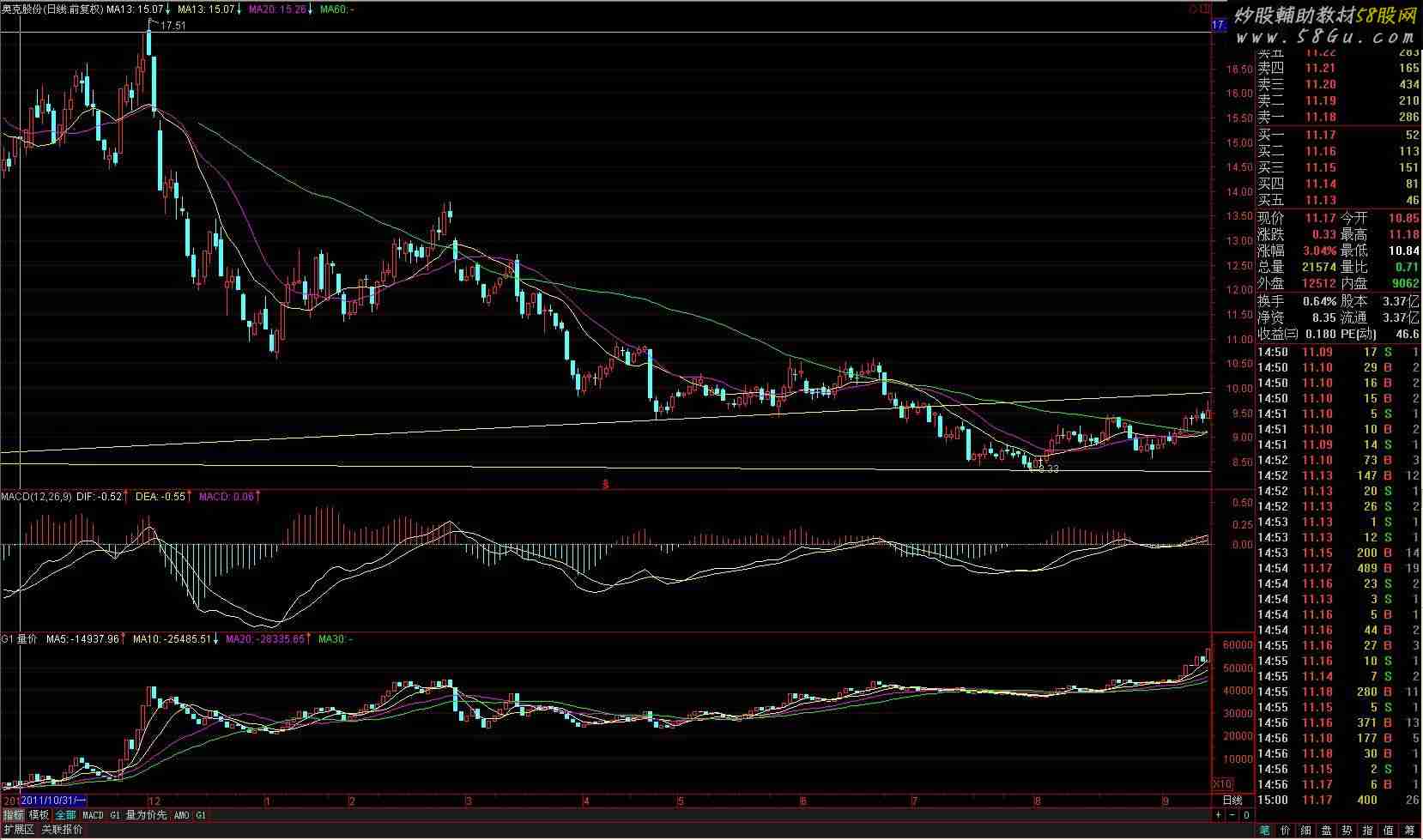The image size is (1423, 840).
Task: Click the PE(动) 46.6 value
Action: coord(1407,334)
